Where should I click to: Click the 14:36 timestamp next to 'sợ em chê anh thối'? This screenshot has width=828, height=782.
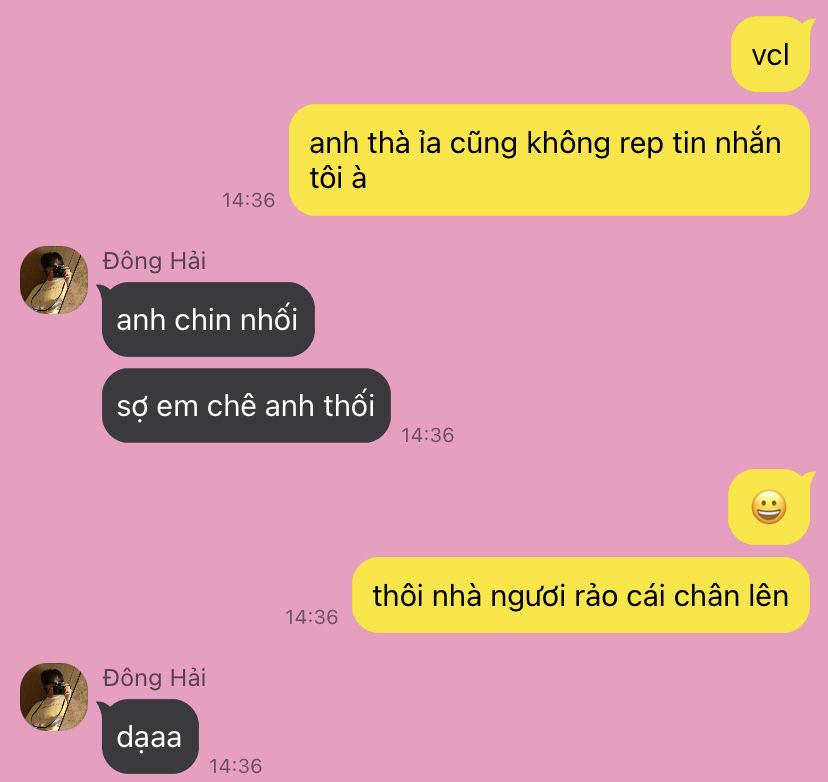(x=427, y=435)
